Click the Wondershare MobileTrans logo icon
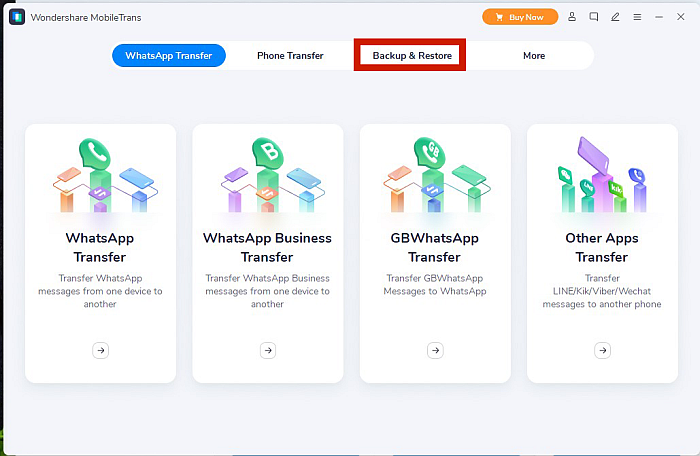This screenshot has width=700, height=456. pyautogui.click(x=17, y=17)
